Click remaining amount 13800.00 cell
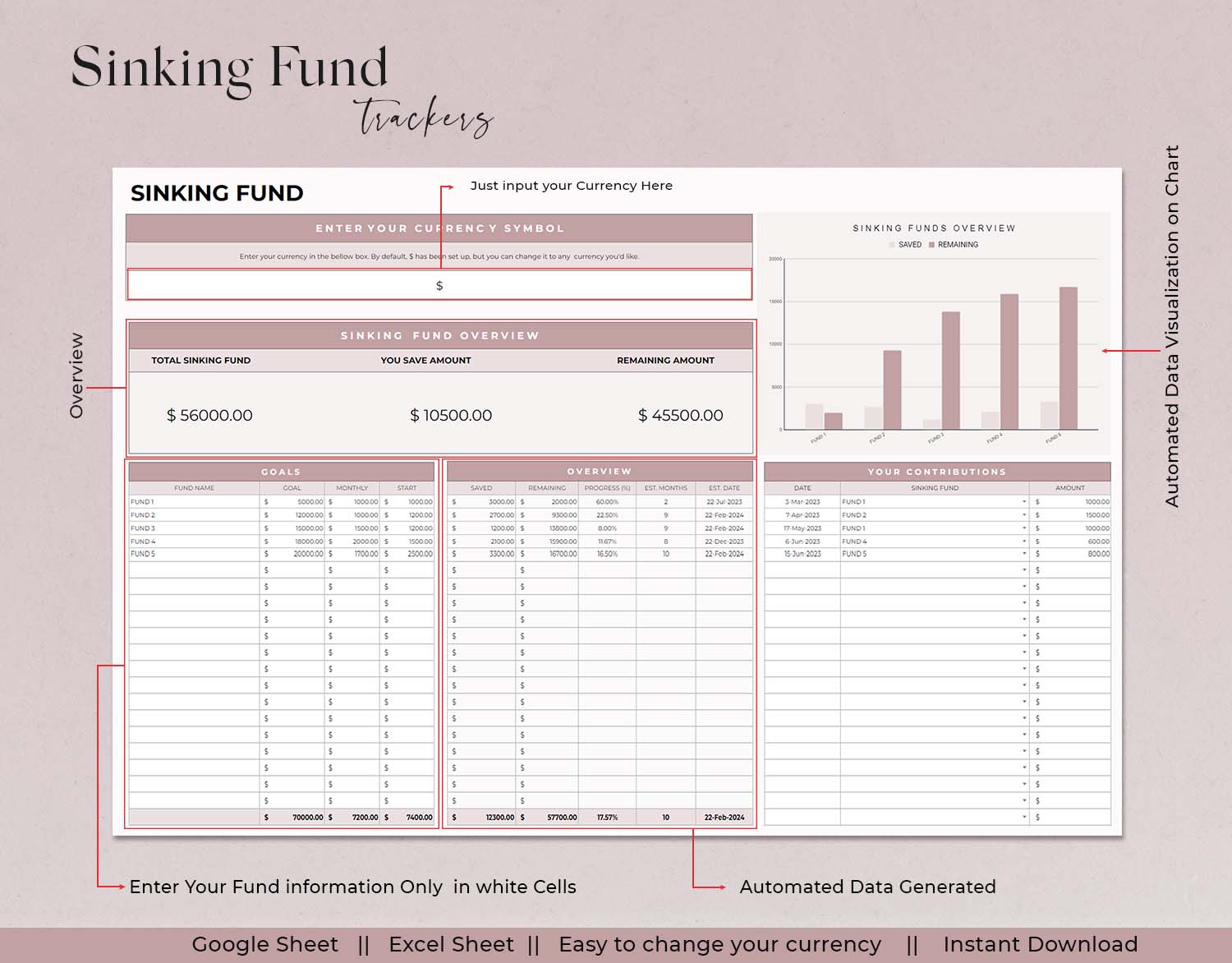Viewport: 1232px width, 963px height. pyautogui.click(x=547, y=528)
